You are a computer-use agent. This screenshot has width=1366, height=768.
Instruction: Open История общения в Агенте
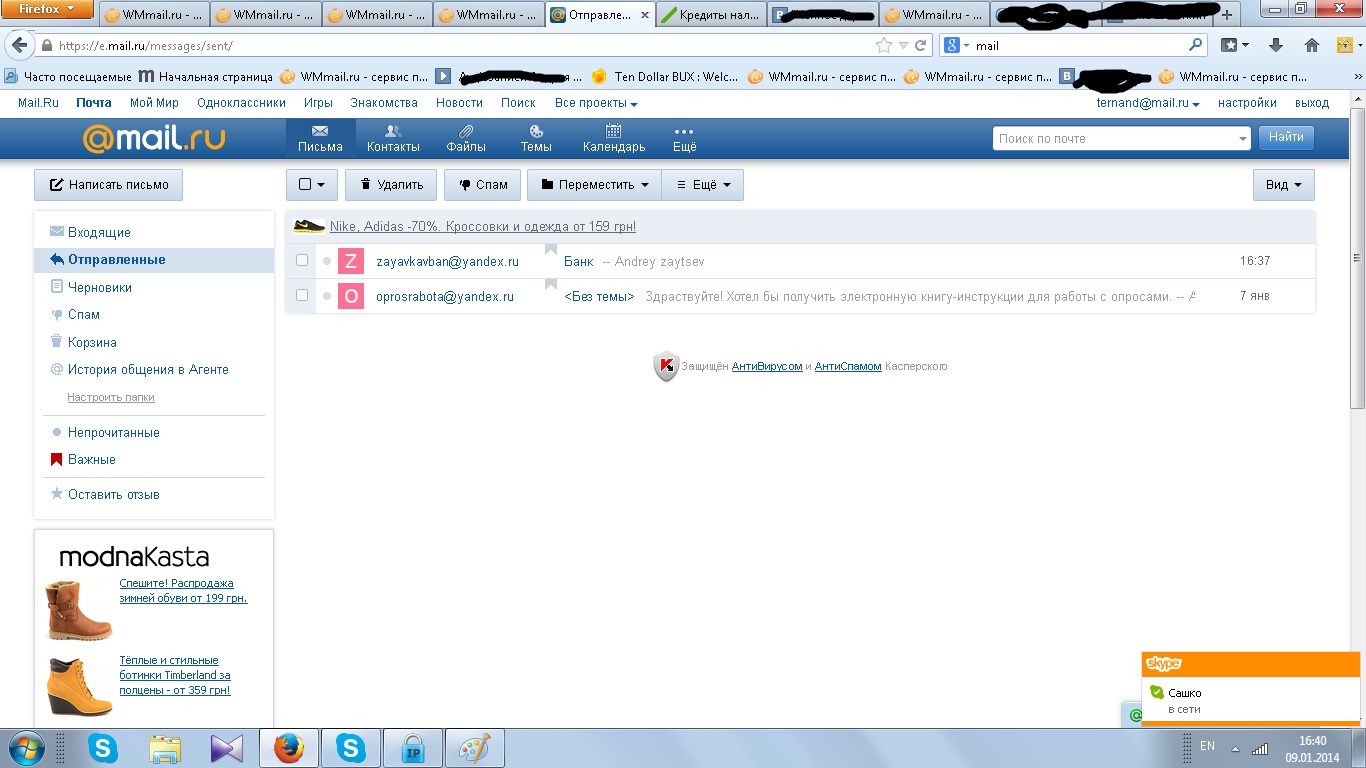(x=148, y=369)
